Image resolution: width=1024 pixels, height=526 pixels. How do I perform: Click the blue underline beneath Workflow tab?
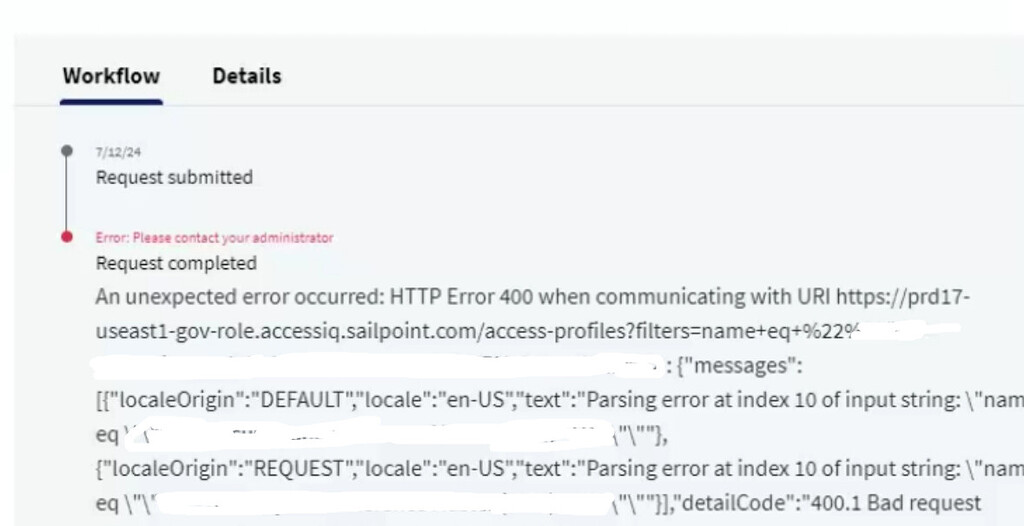coord(111,102)
